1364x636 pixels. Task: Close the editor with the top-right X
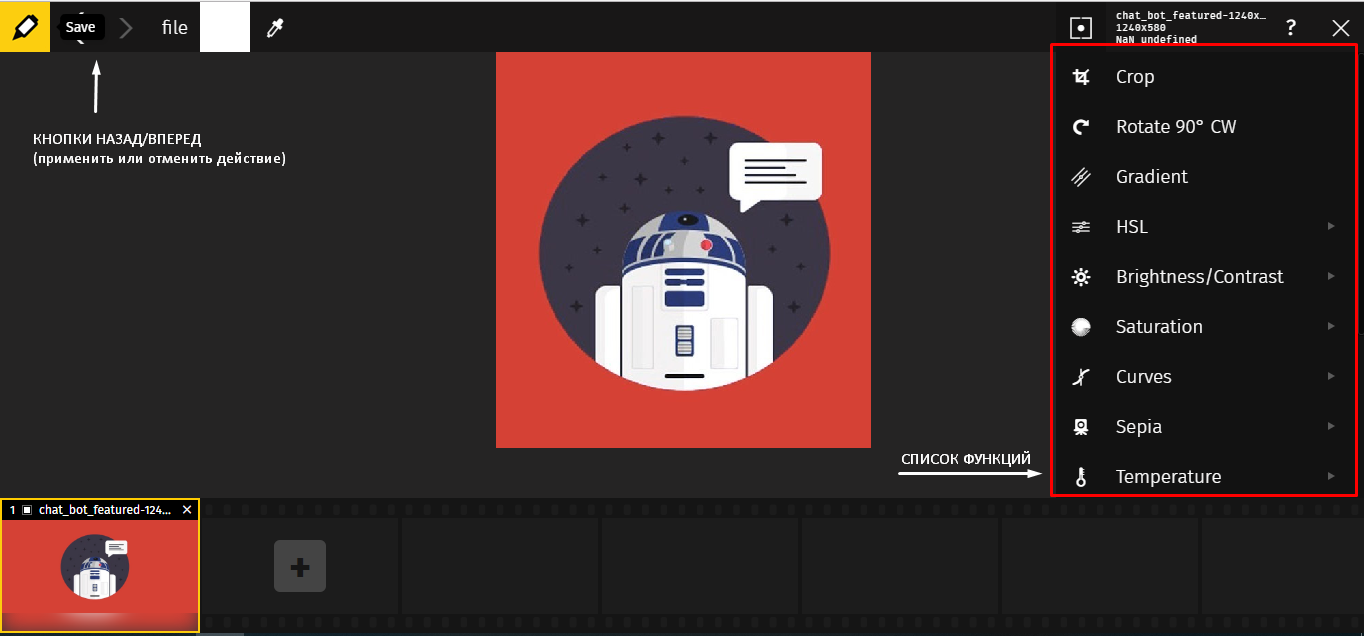tap(1341, 28)
